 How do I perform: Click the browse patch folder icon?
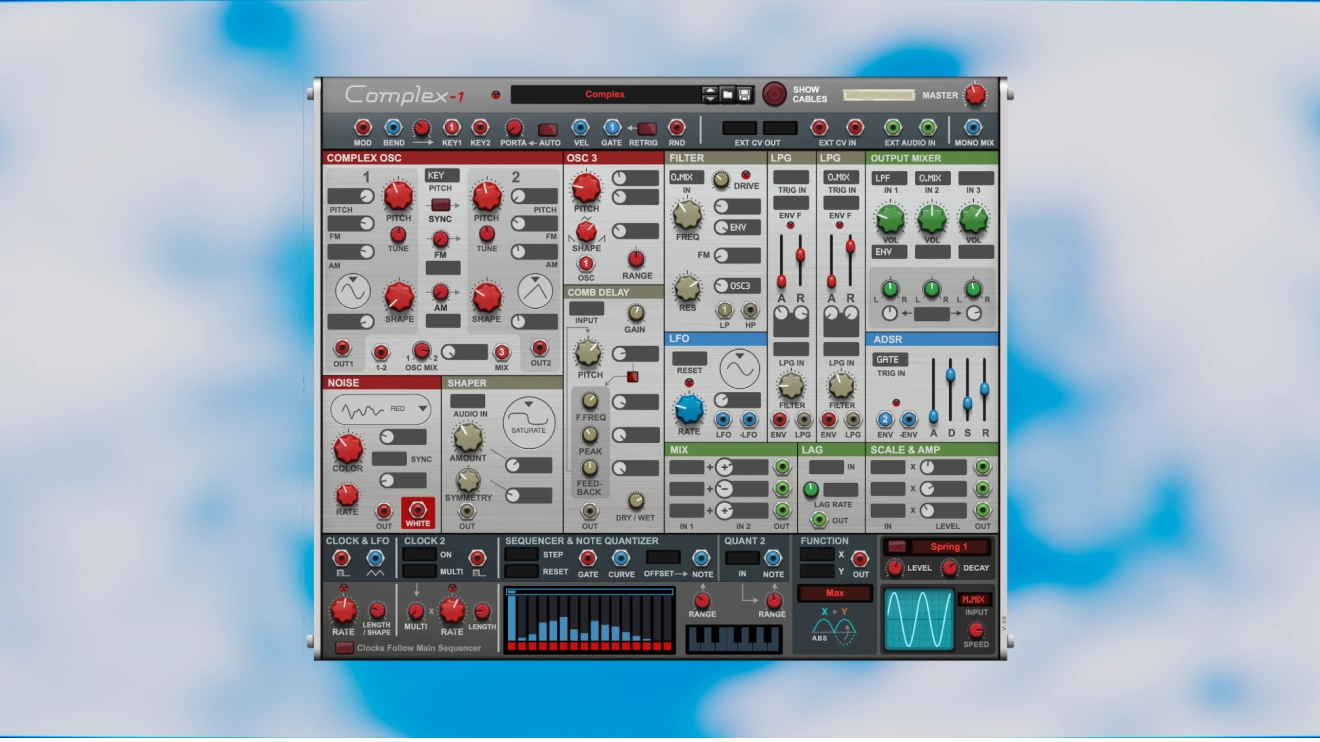click(729, 94)
